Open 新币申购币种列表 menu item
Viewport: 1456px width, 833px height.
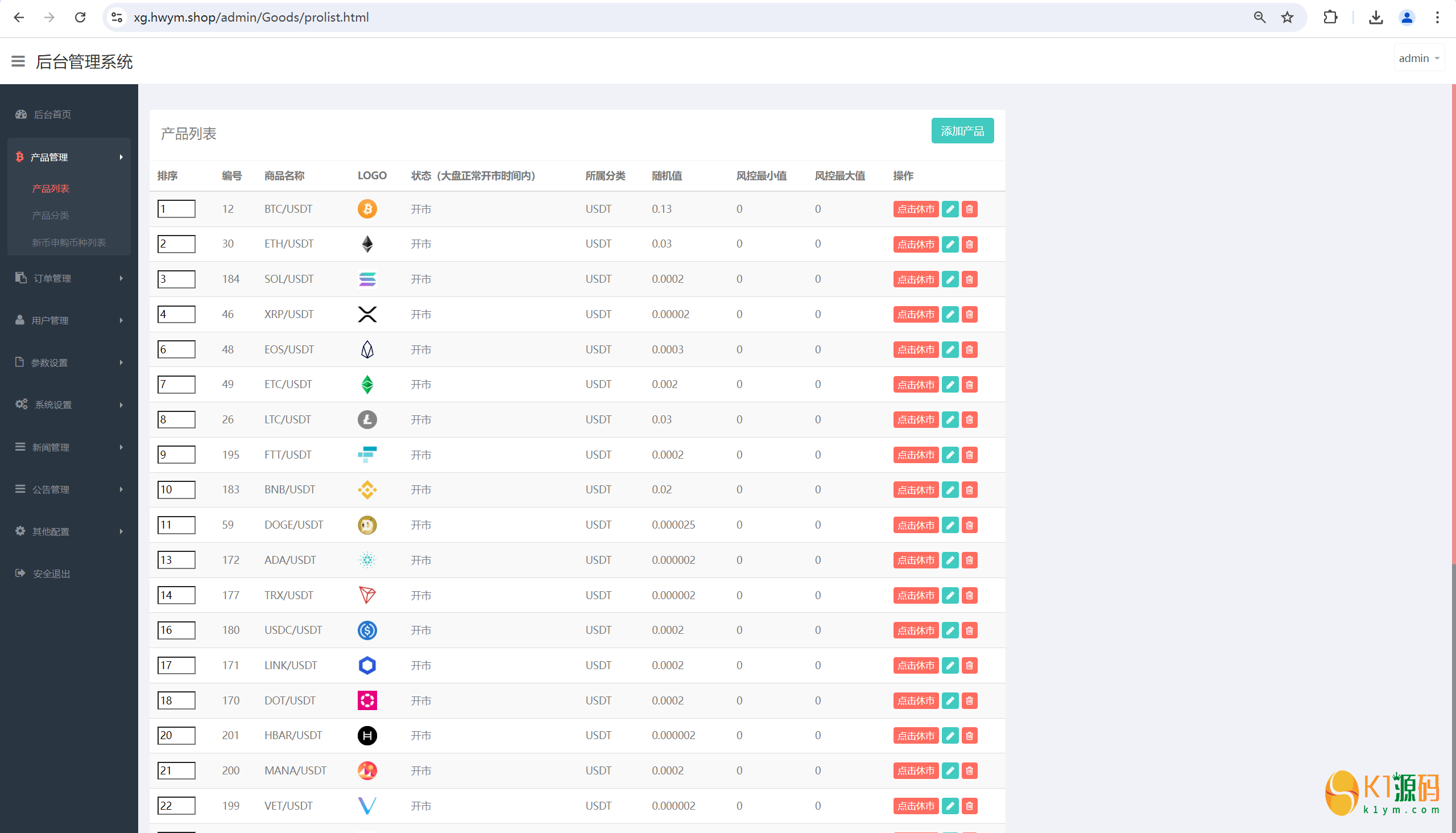[x=71, y=242]
